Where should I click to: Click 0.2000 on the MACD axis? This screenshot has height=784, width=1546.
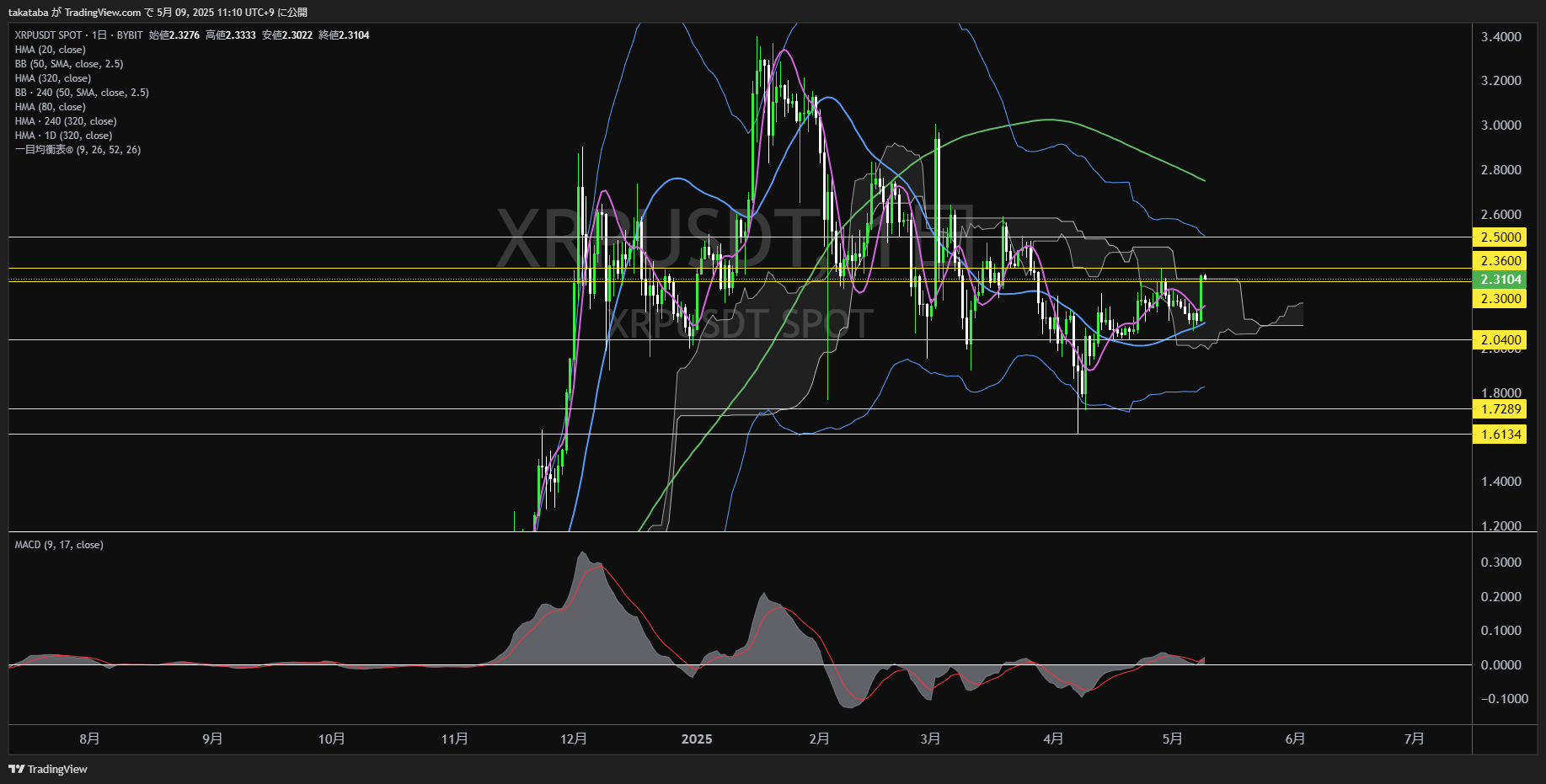point(1501,597)
